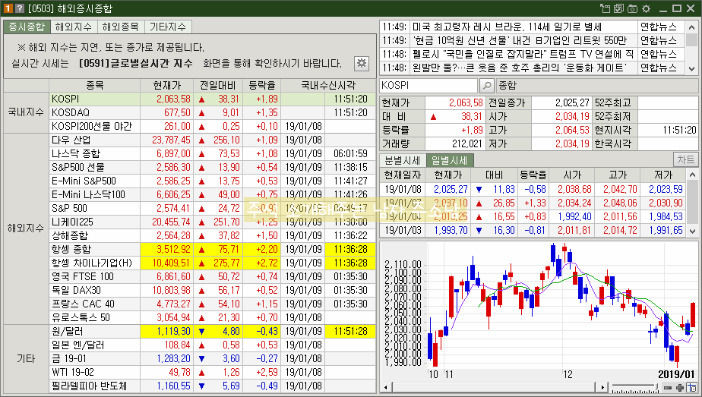
Task: Click the number 1 icon in title bar
Action: point(8,9)
